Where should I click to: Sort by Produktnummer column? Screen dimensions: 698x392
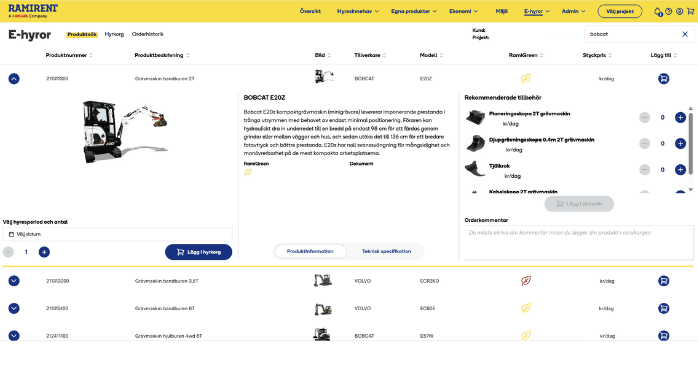(69, 55)
